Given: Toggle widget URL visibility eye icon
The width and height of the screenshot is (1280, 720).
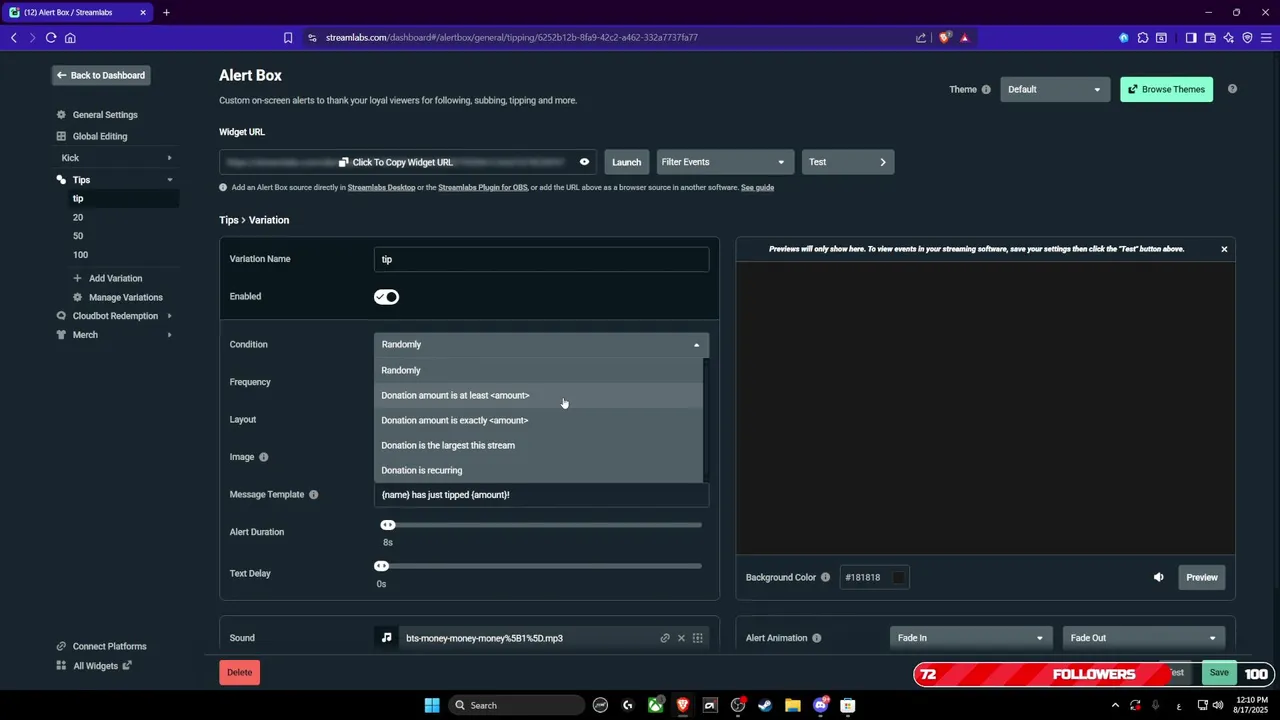Looking at the screenshot, I should pyautogui.click(x=584, y=162).
